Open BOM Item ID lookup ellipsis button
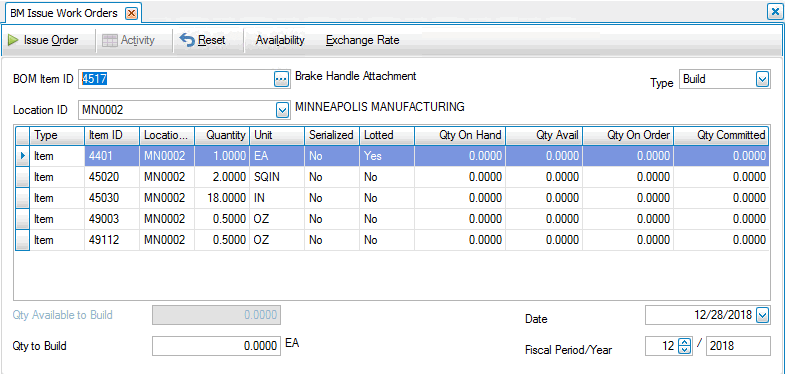Screen dimensions: 785x374 pyautogui.click(x=282, y=79)
